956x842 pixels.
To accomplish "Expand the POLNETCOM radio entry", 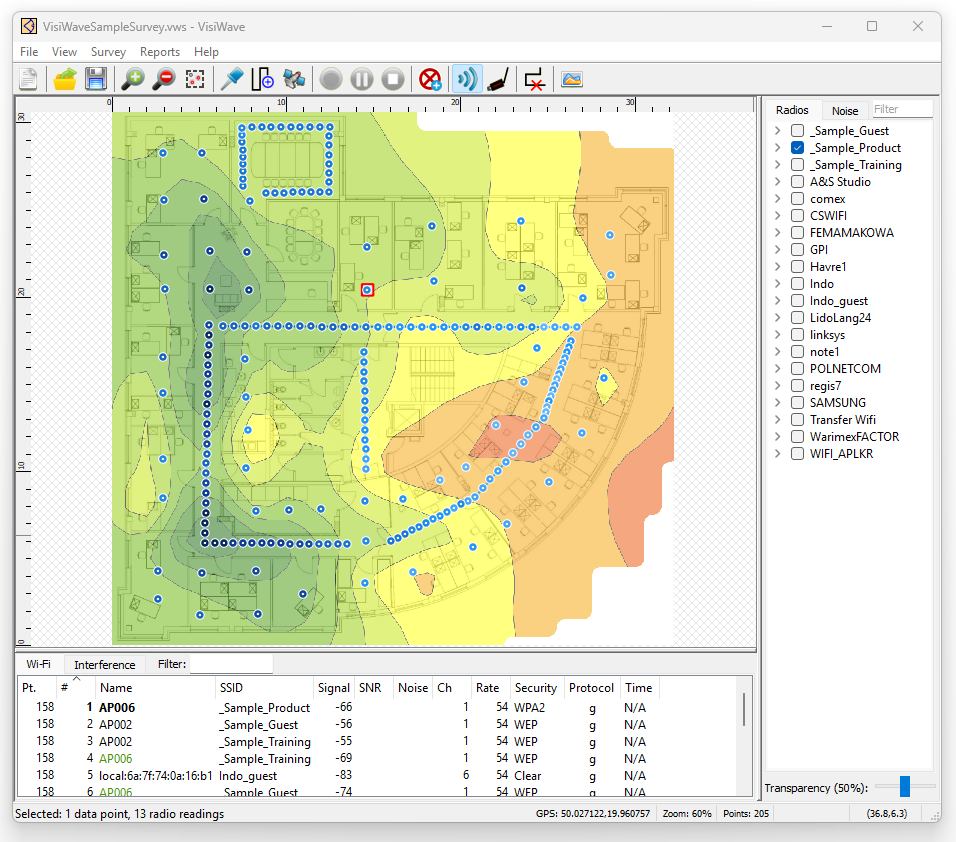I will point(778,368).
